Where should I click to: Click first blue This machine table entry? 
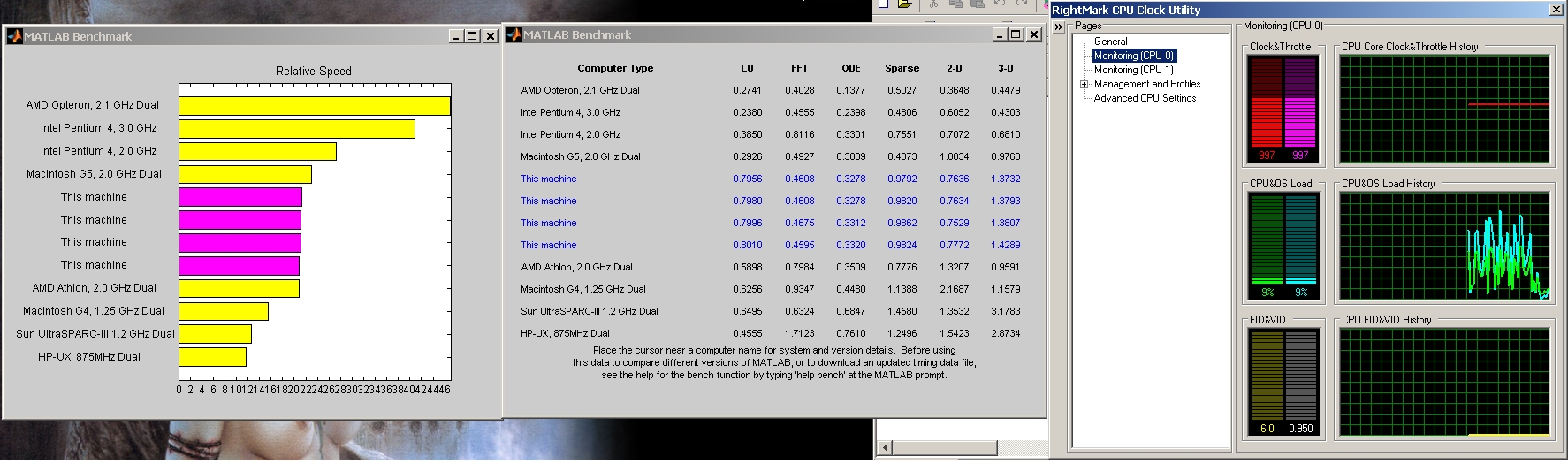click(548, 179)
